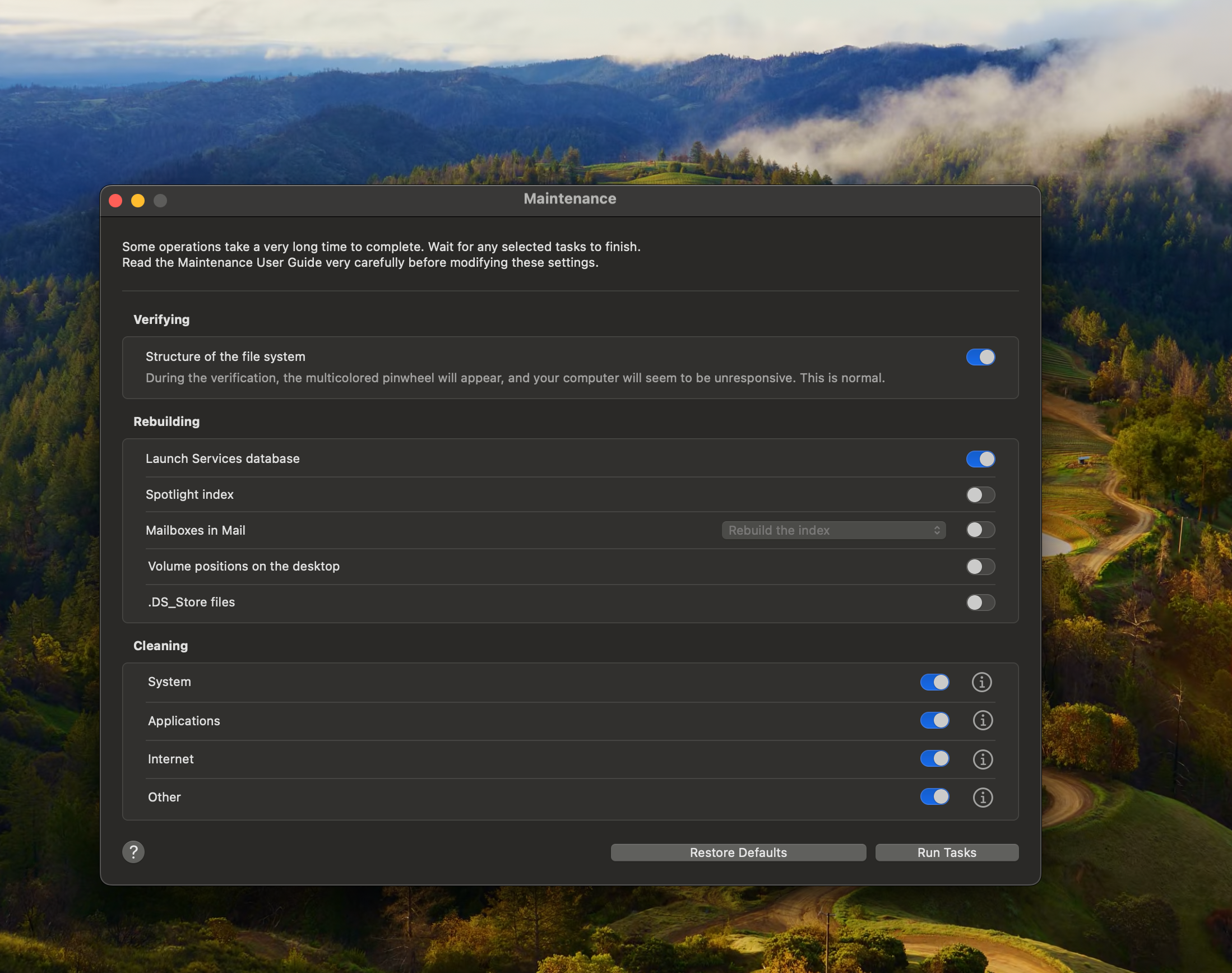Click the info icon for System cleaning
Viewport: 1232px width, 973px height.
(981, 682)
